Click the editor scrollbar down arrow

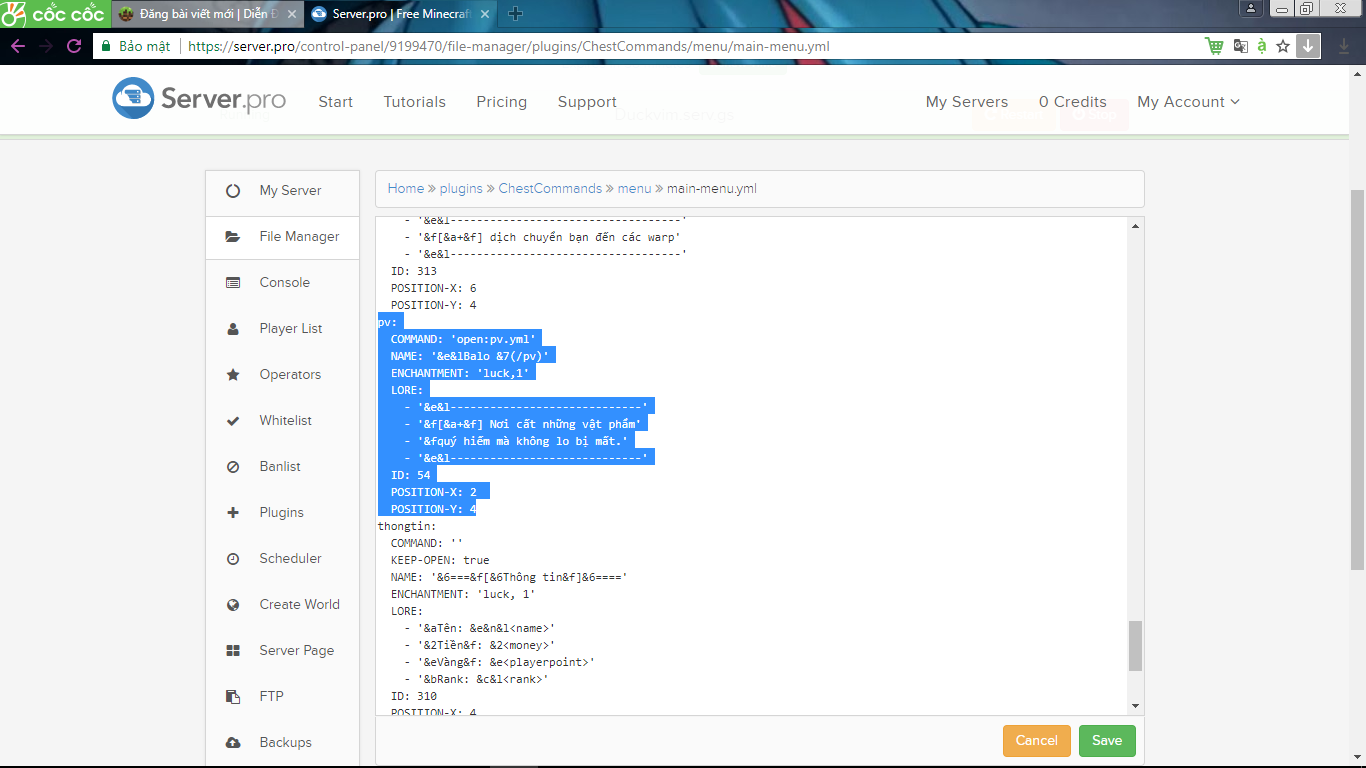point(1135,706)
